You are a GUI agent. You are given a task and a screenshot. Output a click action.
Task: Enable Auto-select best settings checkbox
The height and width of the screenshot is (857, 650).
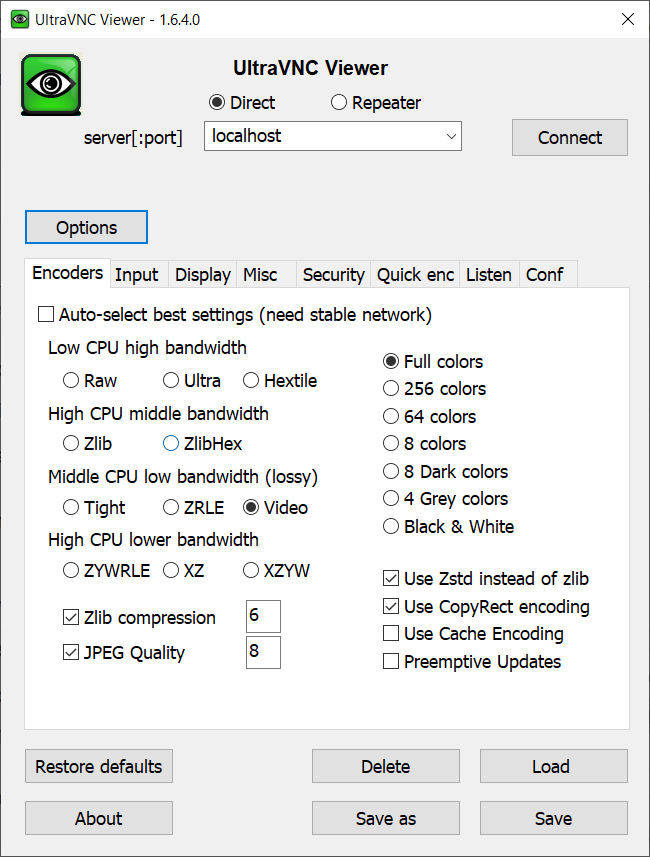tap(46, 315)
